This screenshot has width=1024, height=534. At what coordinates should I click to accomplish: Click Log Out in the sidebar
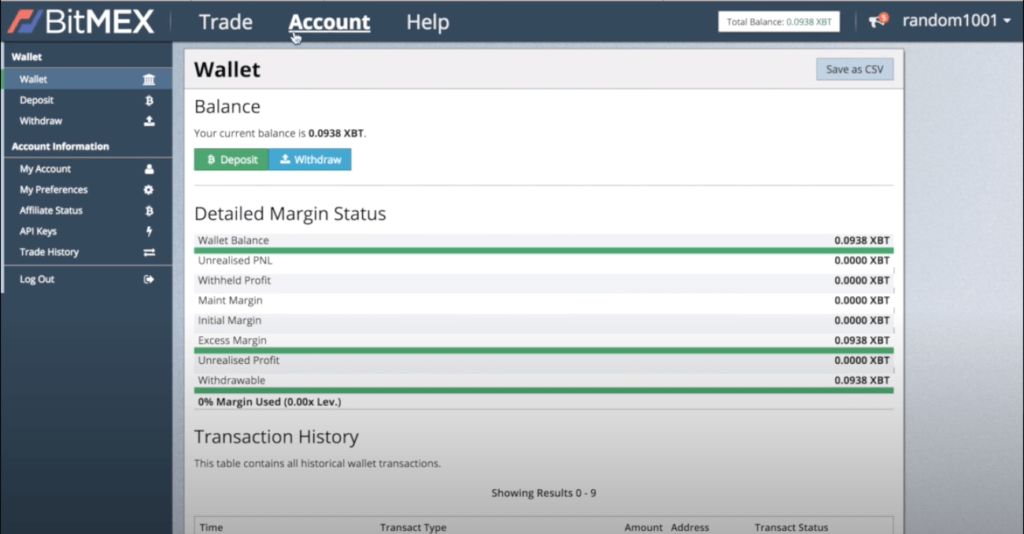88,279
